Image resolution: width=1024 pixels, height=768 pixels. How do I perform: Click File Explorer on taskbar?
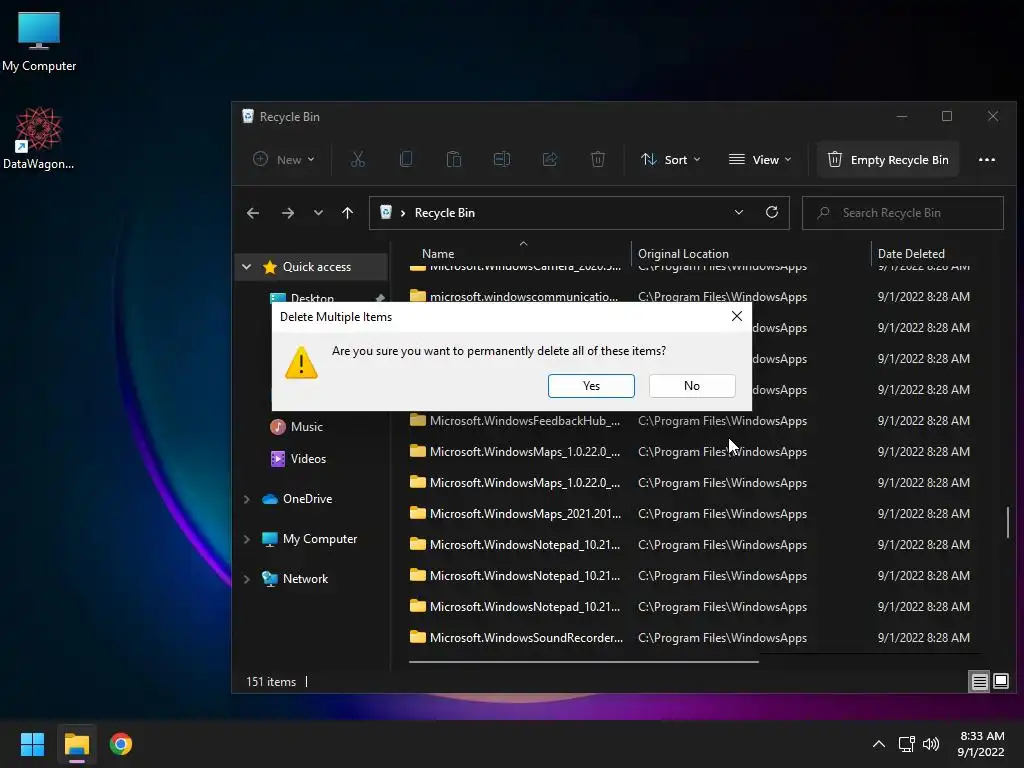click(76, 744)
